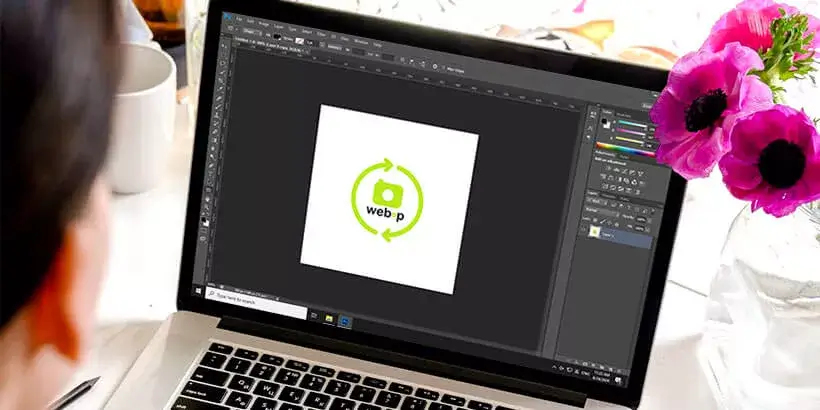Open the Layer menu
The width and height of the screenshot is (820, 410).
tap(279, 27)
